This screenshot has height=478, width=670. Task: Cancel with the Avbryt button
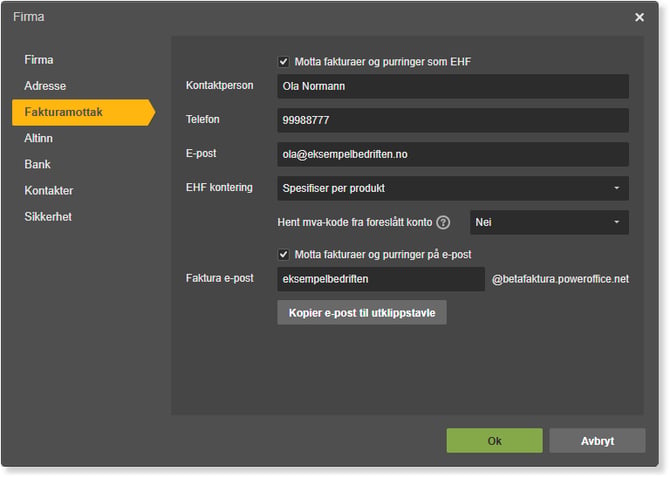[x=597, y=441]
